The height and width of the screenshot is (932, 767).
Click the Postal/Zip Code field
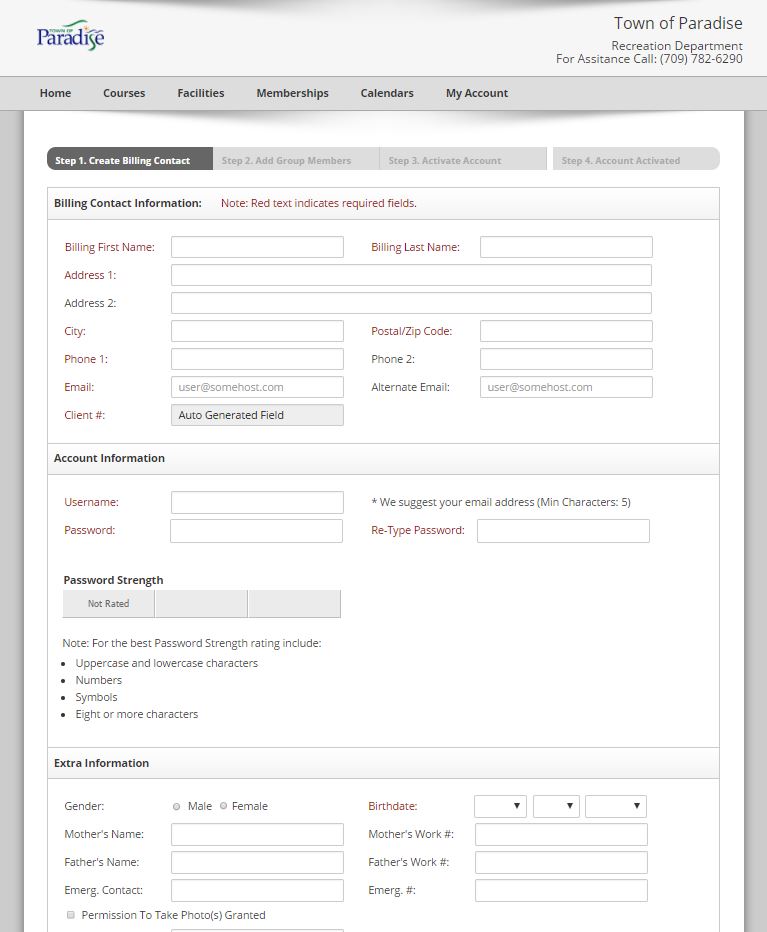point(566,331)
